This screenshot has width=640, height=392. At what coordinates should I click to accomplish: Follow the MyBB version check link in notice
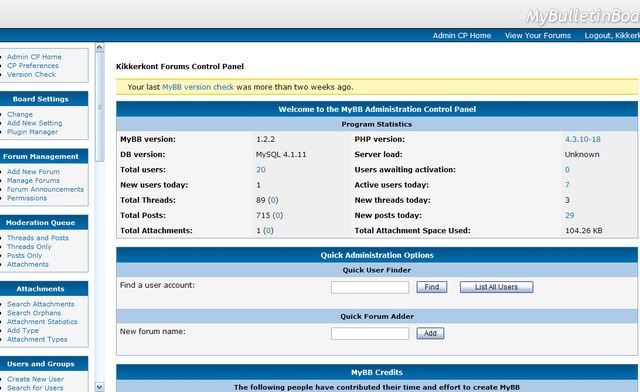(198, 87)
